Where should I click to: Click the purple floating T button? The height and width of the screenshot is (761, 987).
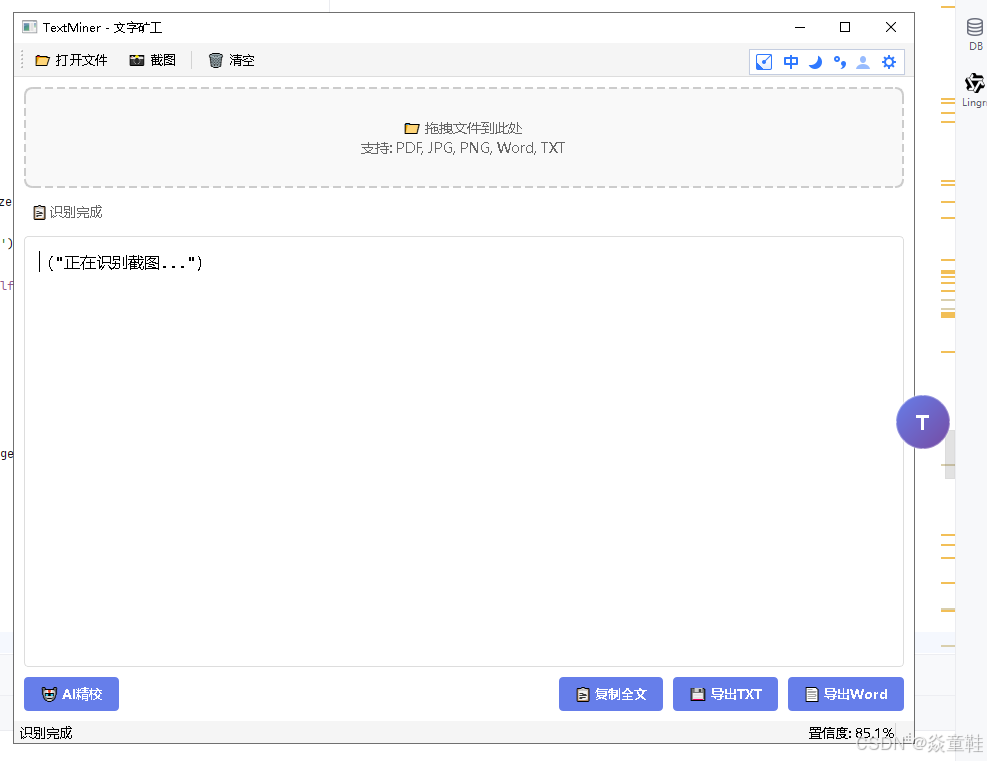(x=923, y=422)
